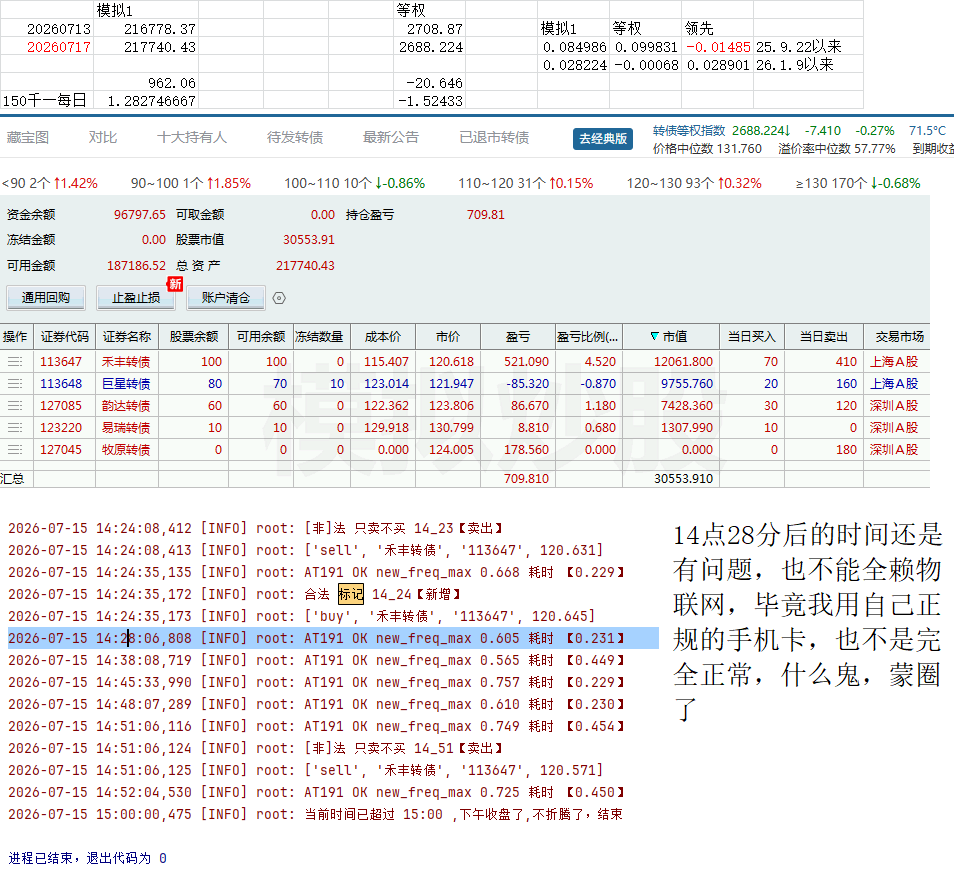Select the 禾丰转债 name cell in holdings table
The height and width of the screenshot is (893, 954).
pyautogui.click(x=126, y=362)
